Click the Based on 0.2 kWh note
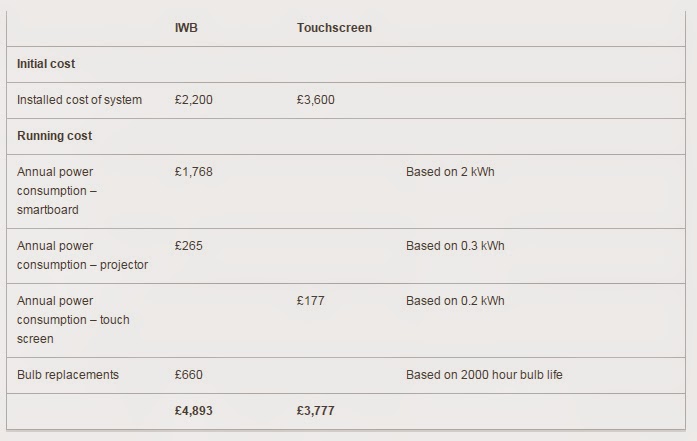Screen dimensions: 697x441 tap(455, 301)
